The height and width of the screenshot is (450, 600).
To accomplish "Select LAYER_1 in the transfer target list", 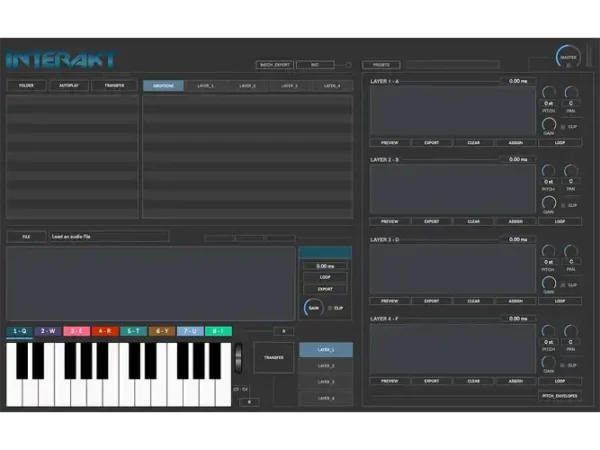I will [326, 350].
